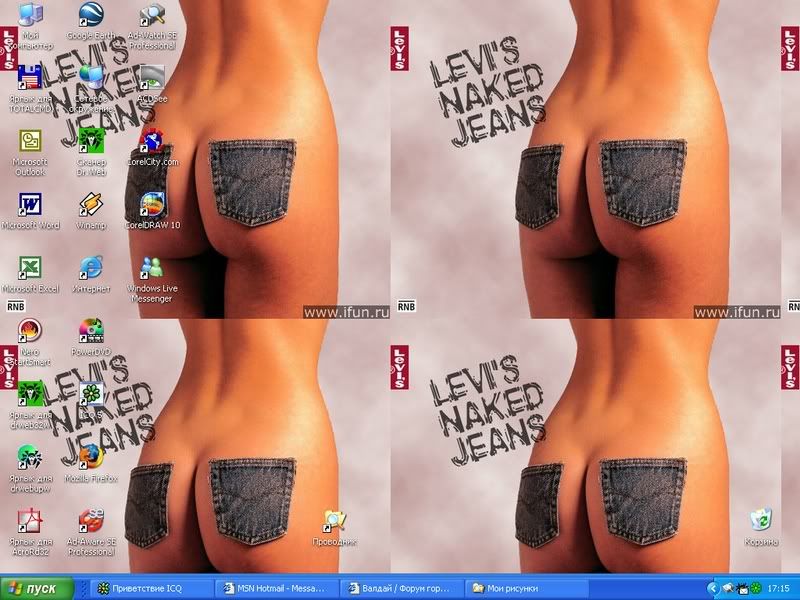
Task: Open Windows Live Messenger shortcut
Action: point(152,268)
